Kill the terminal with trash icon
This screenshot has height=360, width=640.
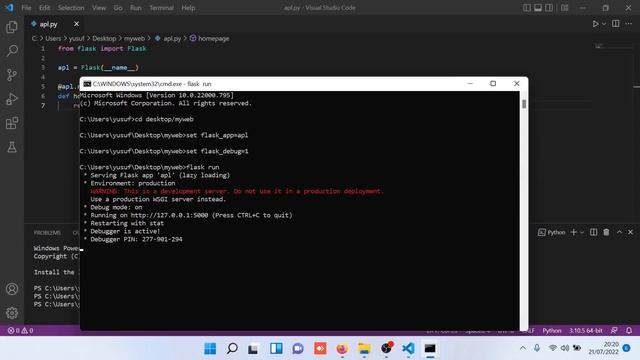click(606, 232)
